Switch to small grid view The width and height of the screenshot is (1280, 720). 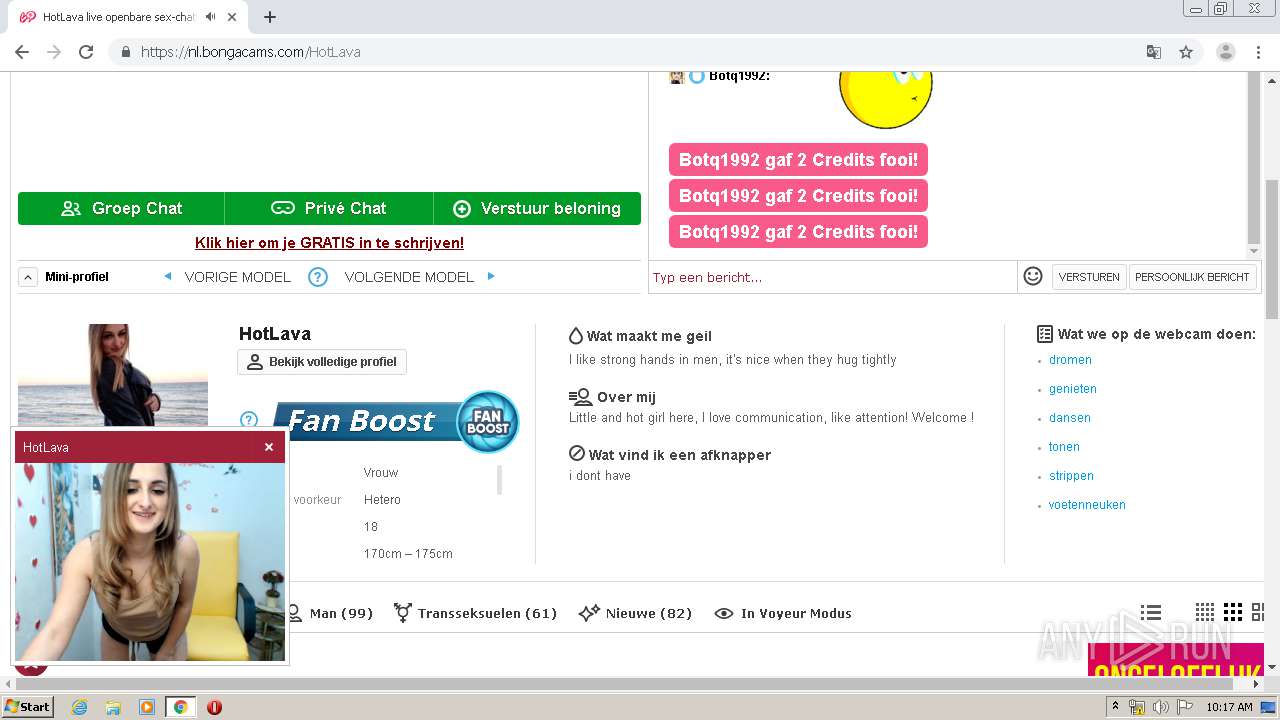(x=1205, y=612)
